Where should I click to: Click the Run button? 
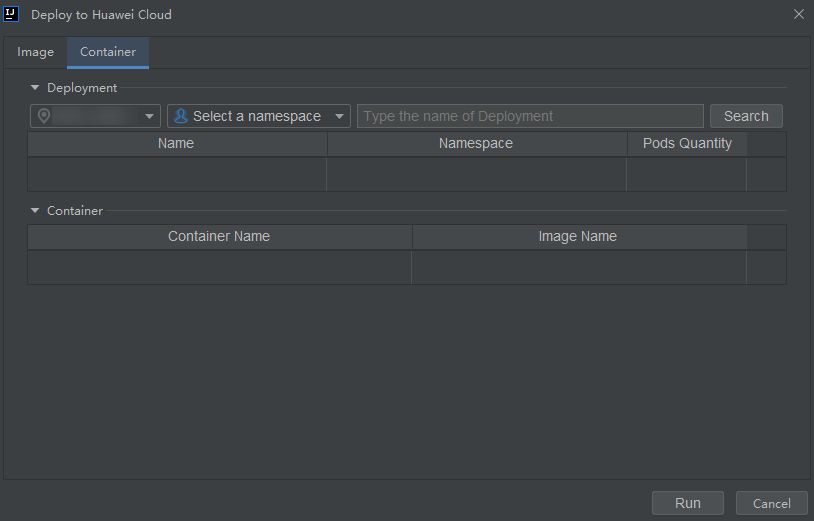[687, 503]
